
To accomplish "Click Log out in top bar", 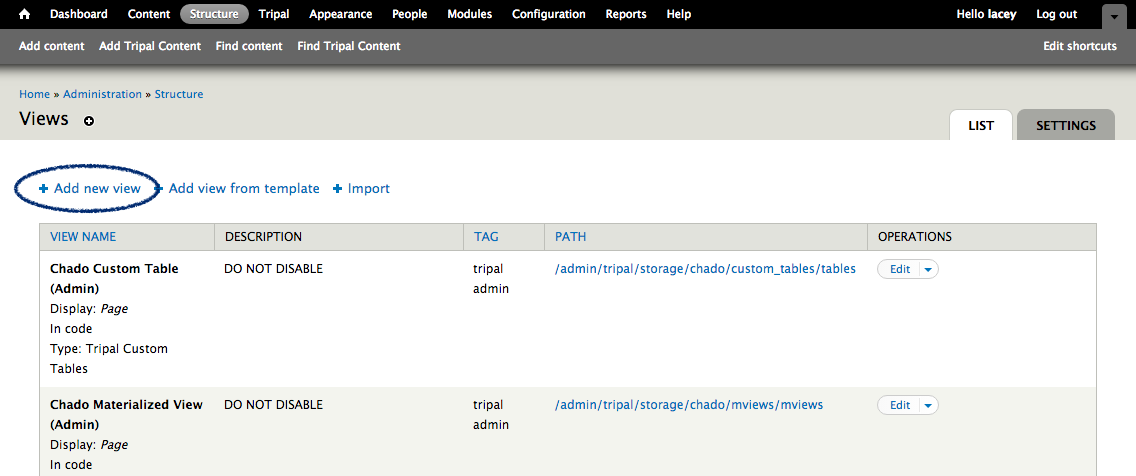I will click(x=1056, y=14).
